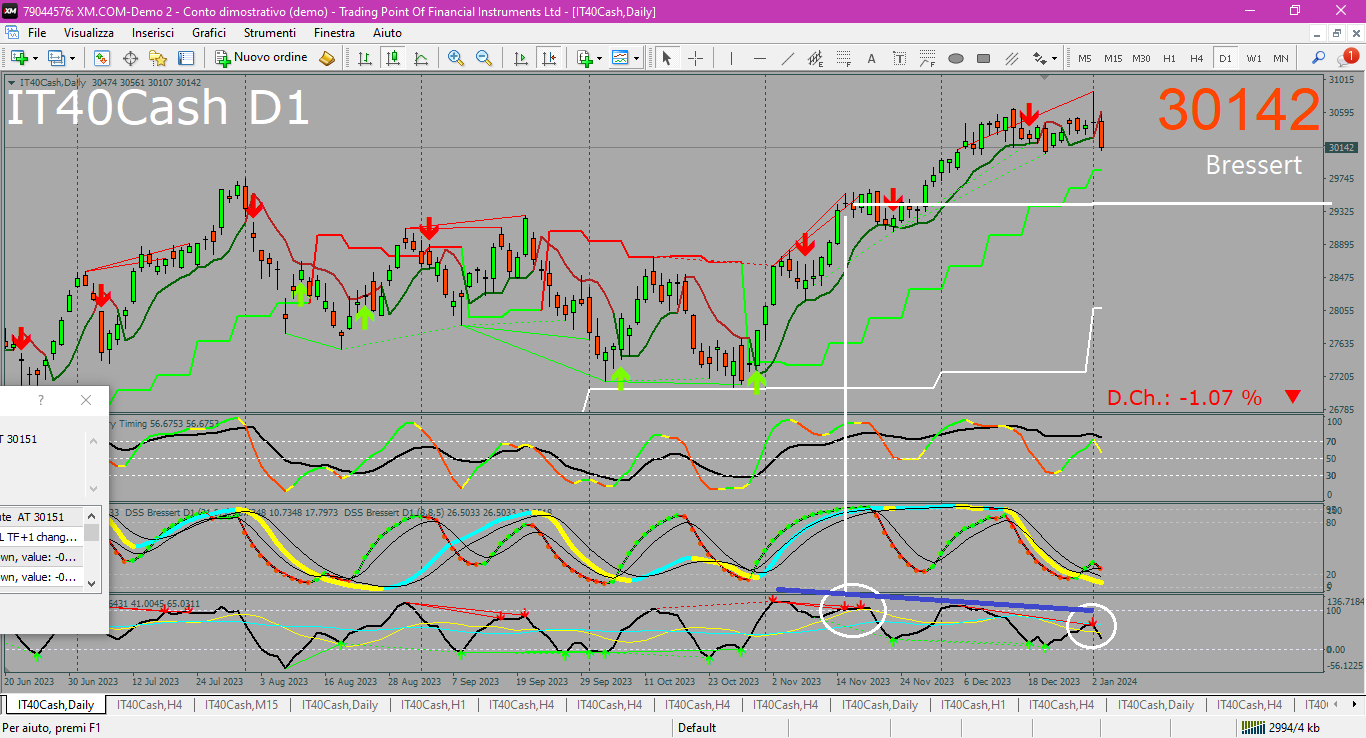Image resolution: width=1366 pixels, height=738 pixels.
Task: Open the File menu
Action: (x=37, y=33)
